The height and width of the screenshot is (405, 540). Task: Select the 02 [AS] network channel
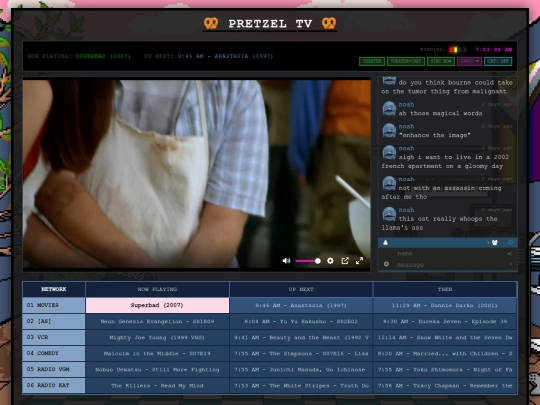pyautogui.click(x=54, y=321)
